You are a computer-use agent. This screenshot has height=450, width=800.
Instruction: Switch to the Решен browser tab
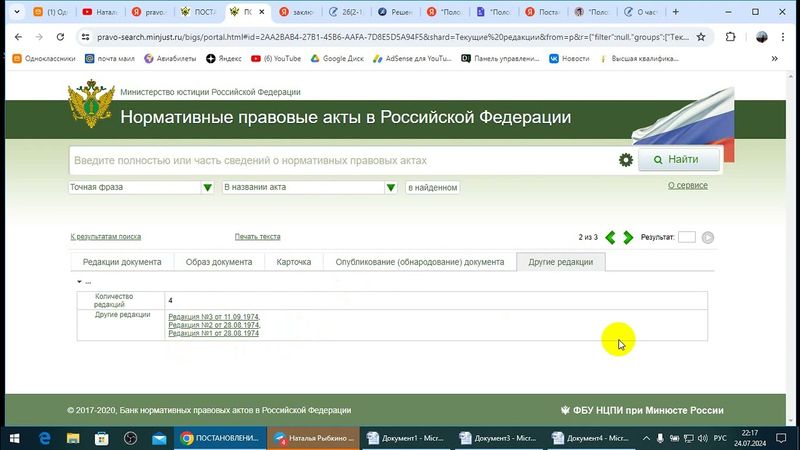click(395, 12)
